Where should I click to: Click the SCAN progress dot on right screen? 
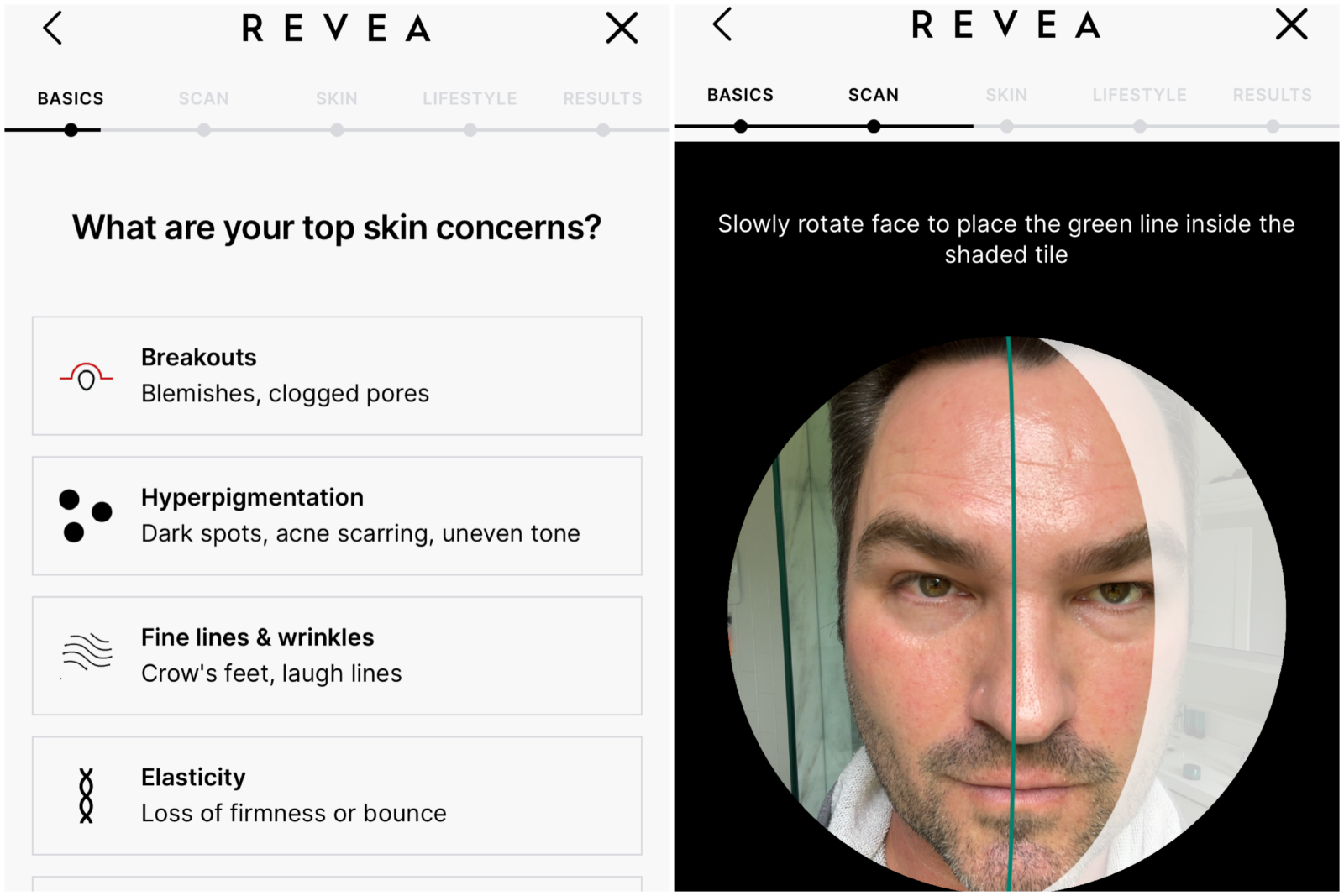pos(874,127)
